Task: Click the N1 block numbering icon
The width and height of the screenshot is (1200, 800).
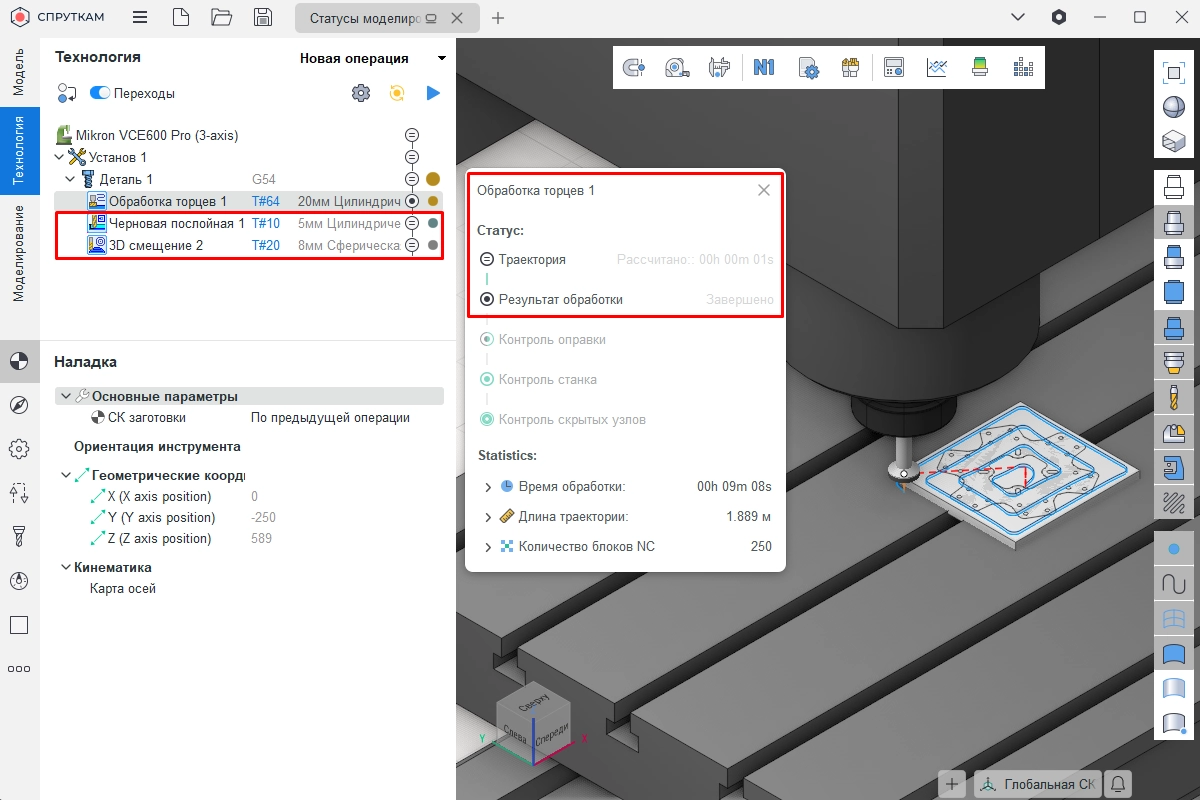Action: [764, 67]
